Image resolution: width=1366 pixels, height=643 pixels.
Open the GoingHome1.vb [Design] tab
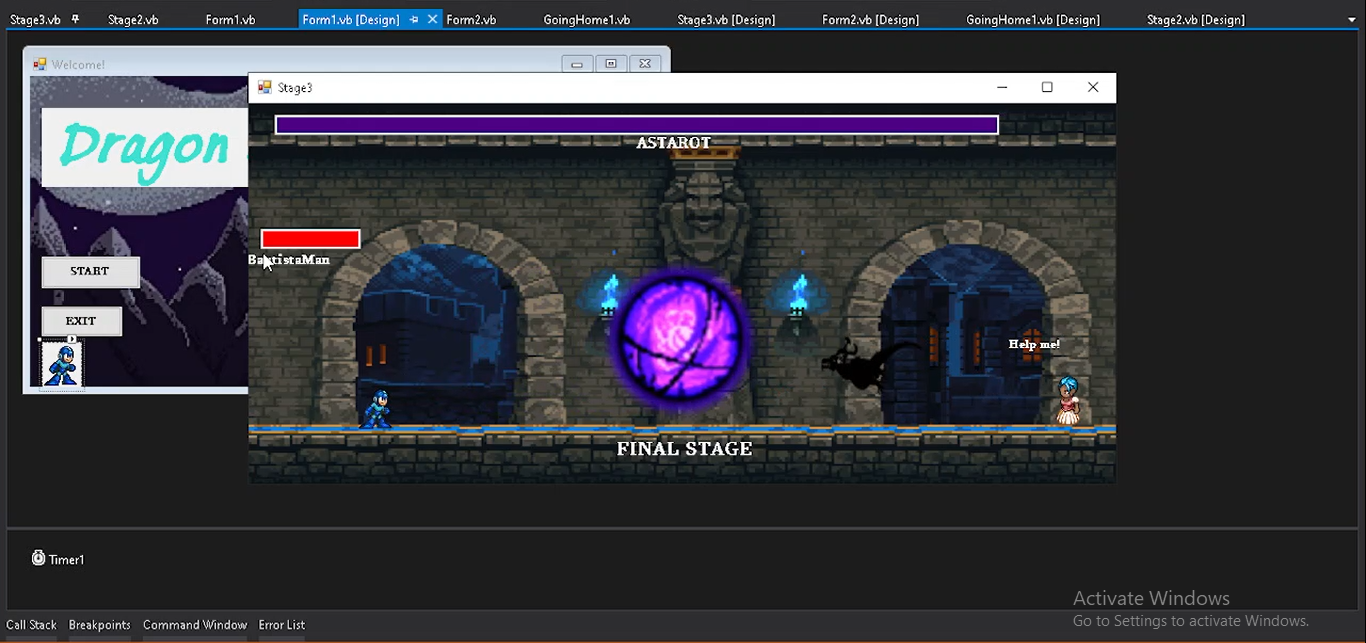(1032, 20)
